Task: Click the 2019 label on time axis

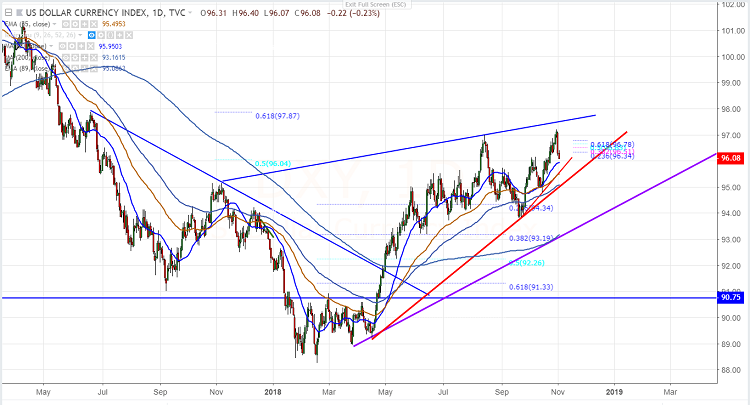Action: coord(614,392)
